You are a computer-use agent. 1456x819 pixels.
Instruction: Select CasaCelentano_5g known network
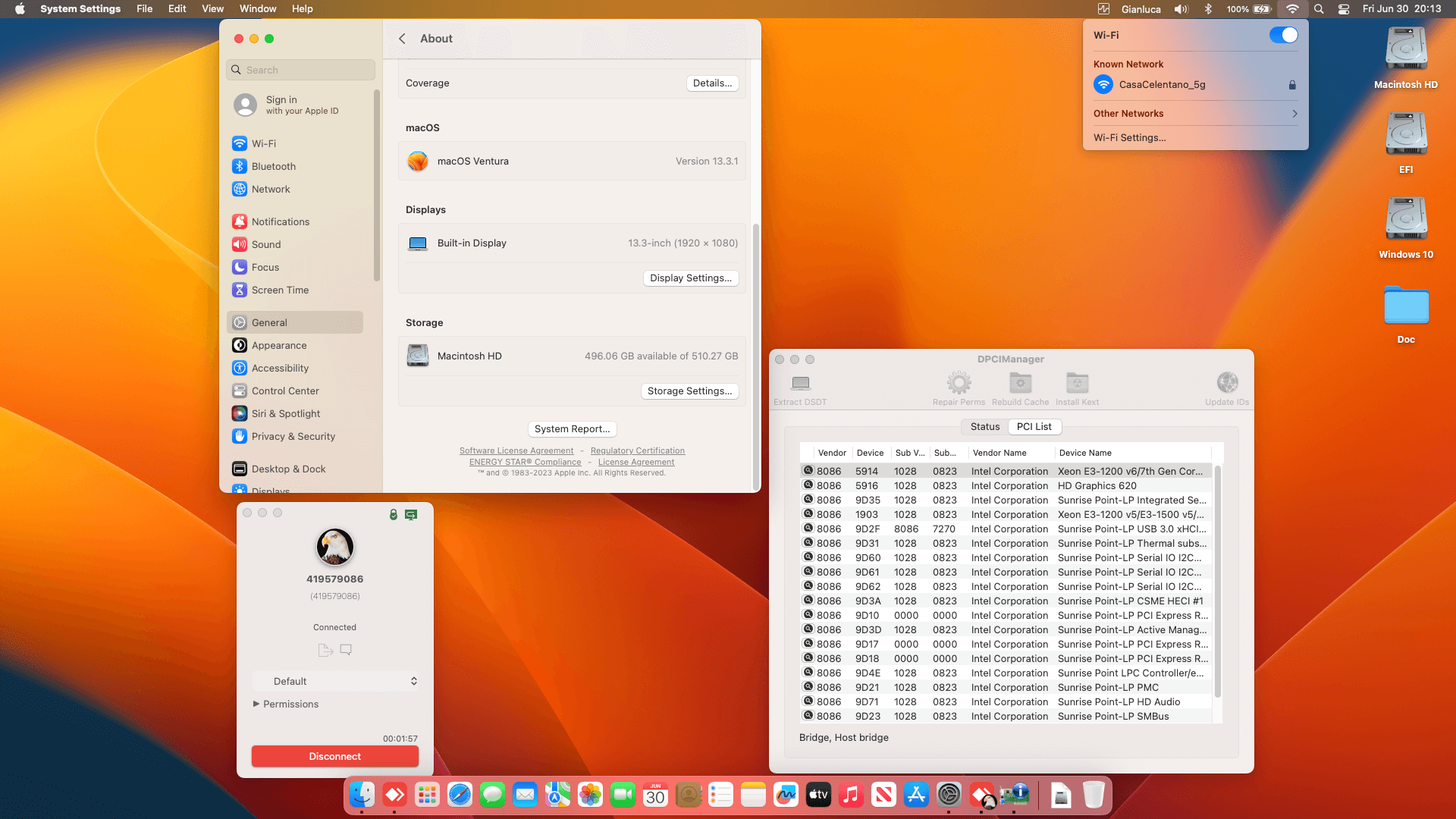coord(1195,85)
